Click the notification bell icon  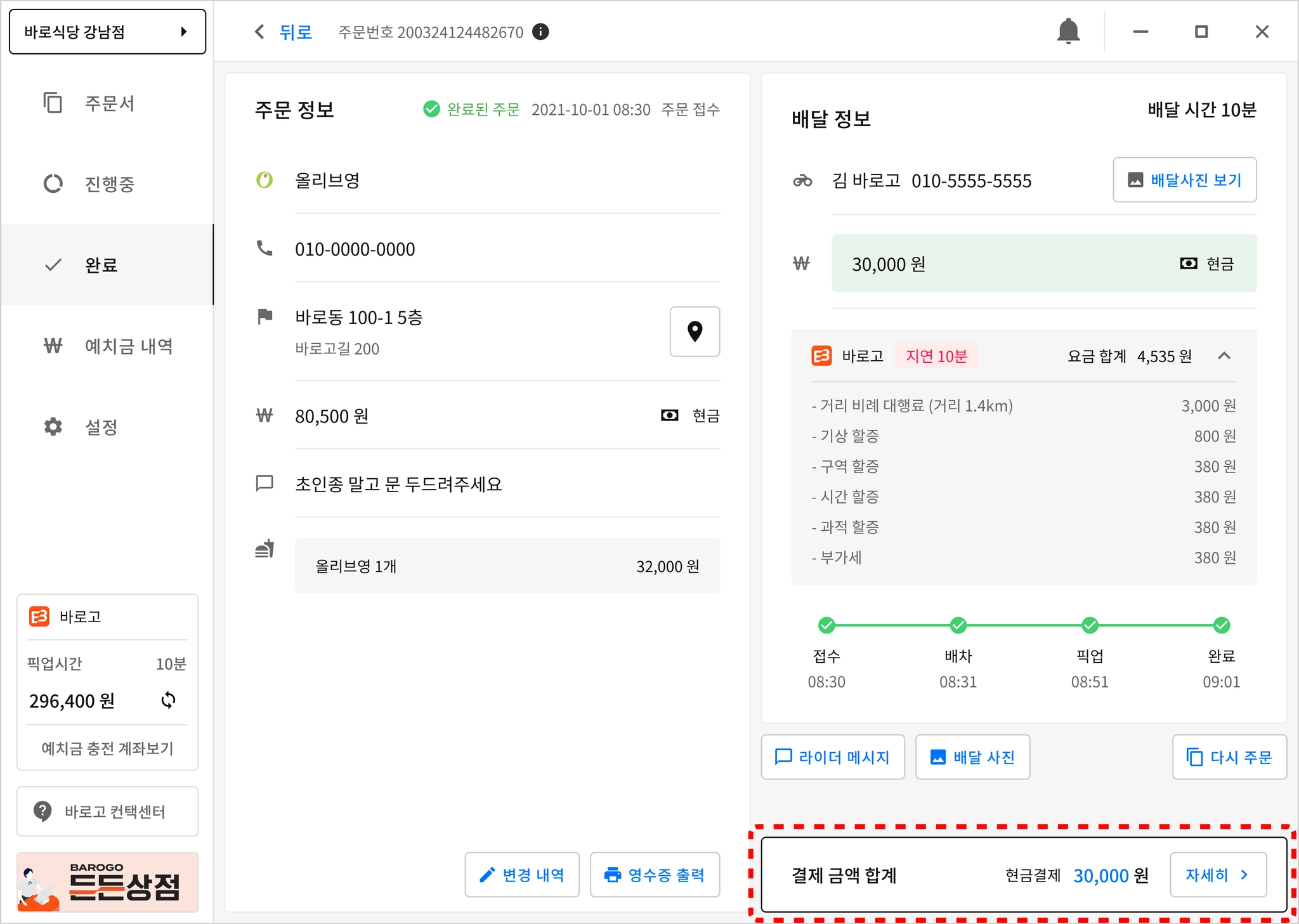coord(1068,31)
